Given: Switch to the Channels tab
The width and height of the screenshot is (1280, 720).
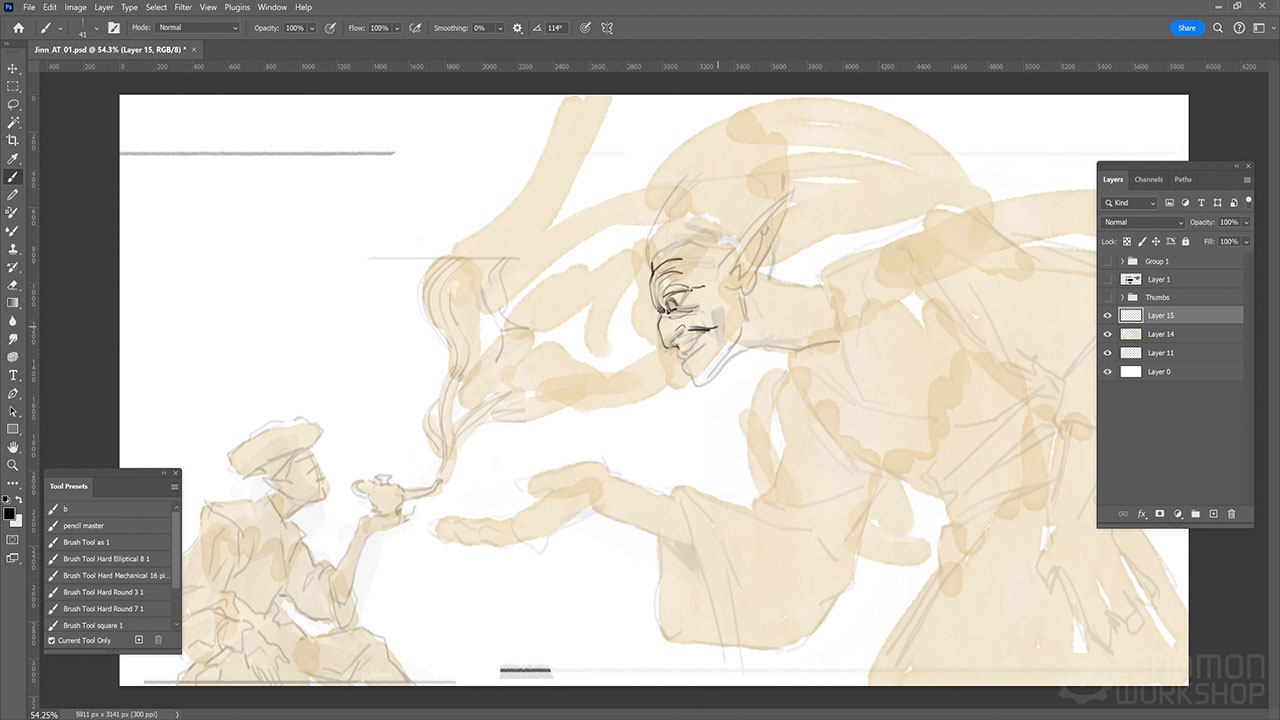Looking at the screenshot, I should point(1148,180).
